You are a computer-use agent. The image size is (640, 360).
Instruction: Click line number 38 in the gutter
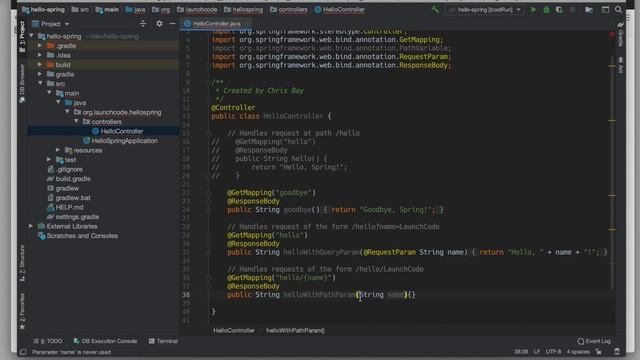tap(186, 294)
